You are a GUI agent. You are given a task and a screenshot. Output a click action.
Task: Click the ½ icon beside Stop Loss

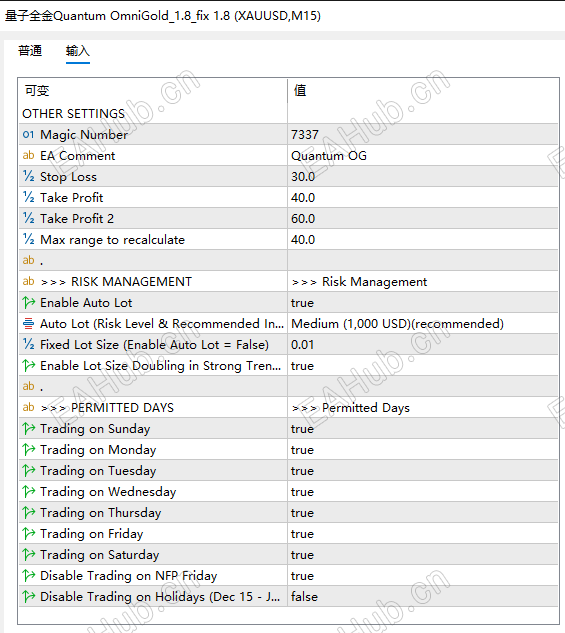[x=28, y=176]
